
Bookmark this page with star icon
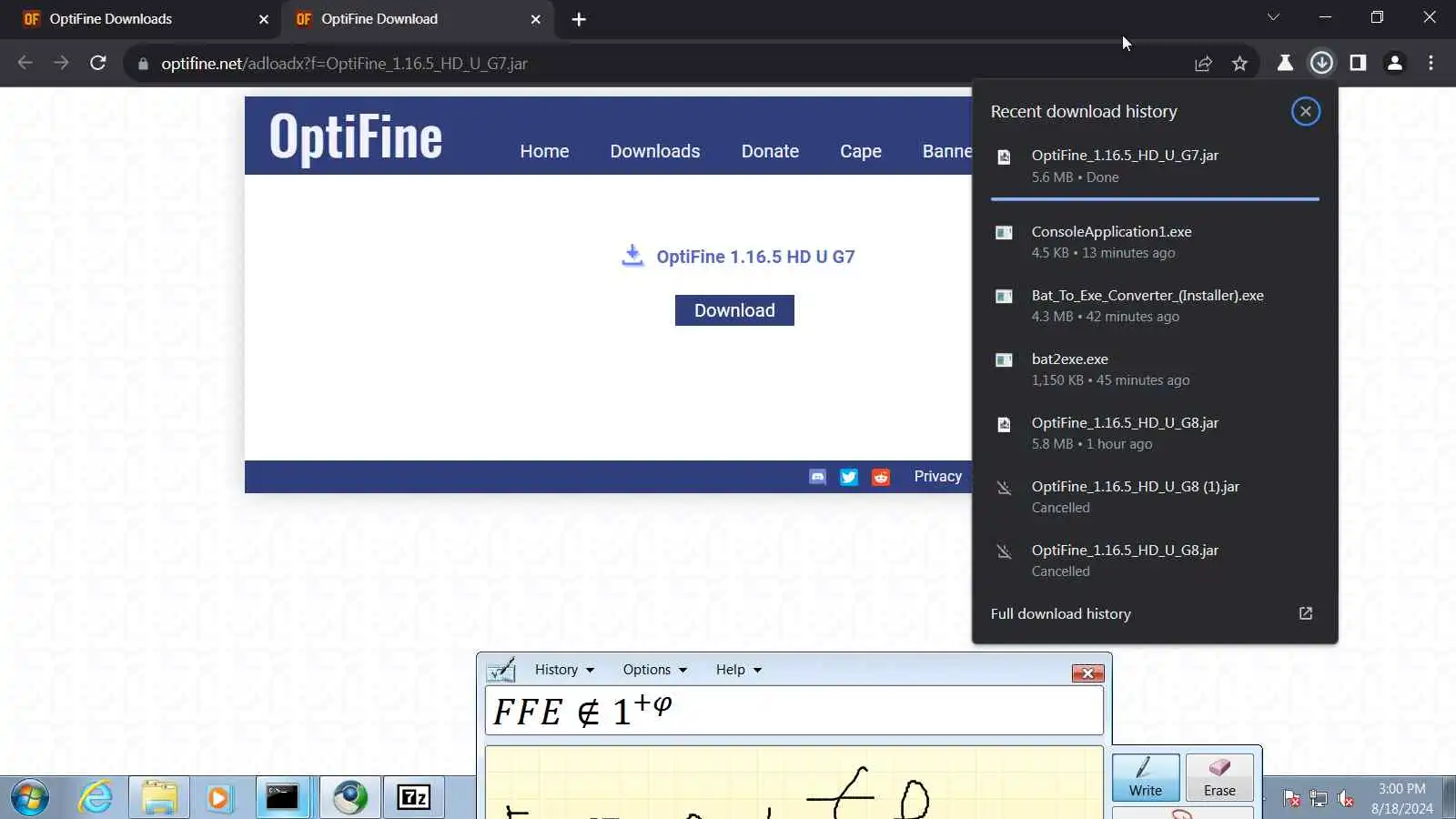click(x=1239, y=63)
